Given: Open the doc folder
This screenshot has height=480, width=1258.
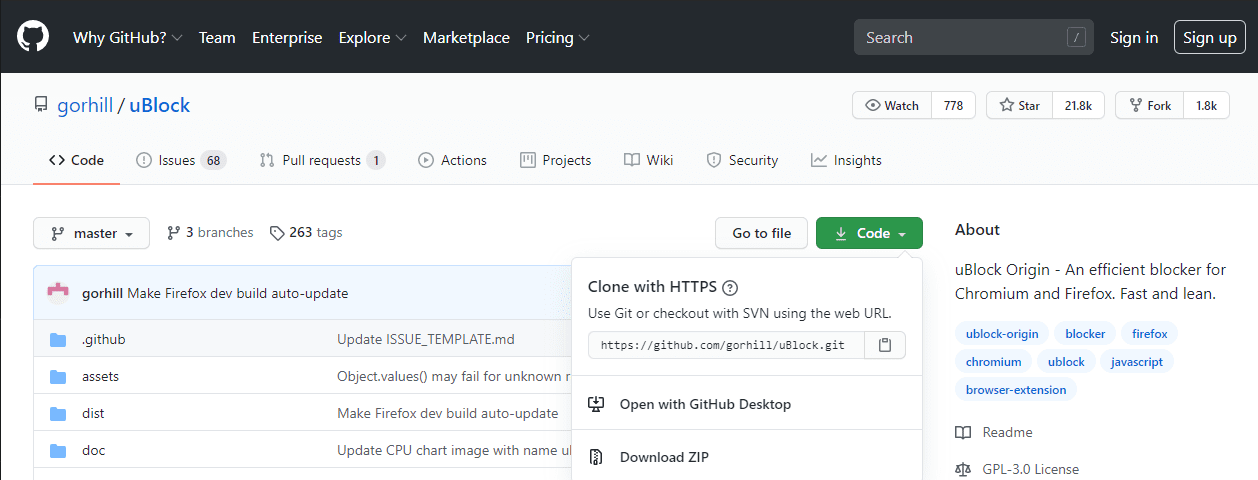Looking at the screenshot, I should coord(93,450).
